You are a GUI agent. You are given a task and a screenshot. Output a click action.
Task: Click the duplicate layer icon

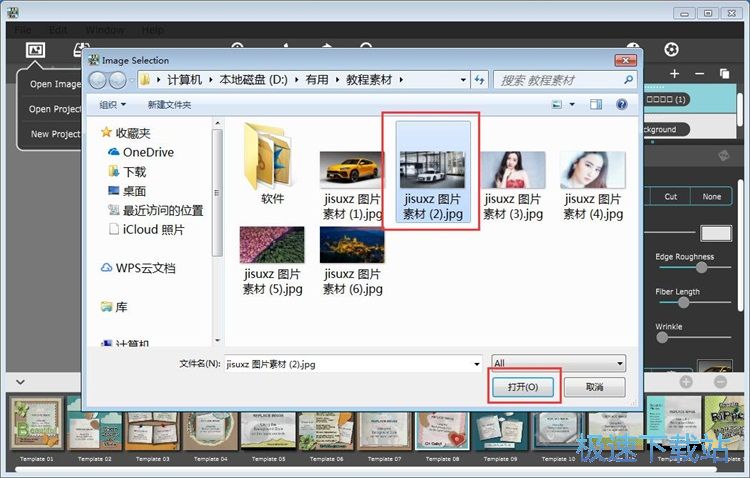pyautogui.click(x=724, y=74)
